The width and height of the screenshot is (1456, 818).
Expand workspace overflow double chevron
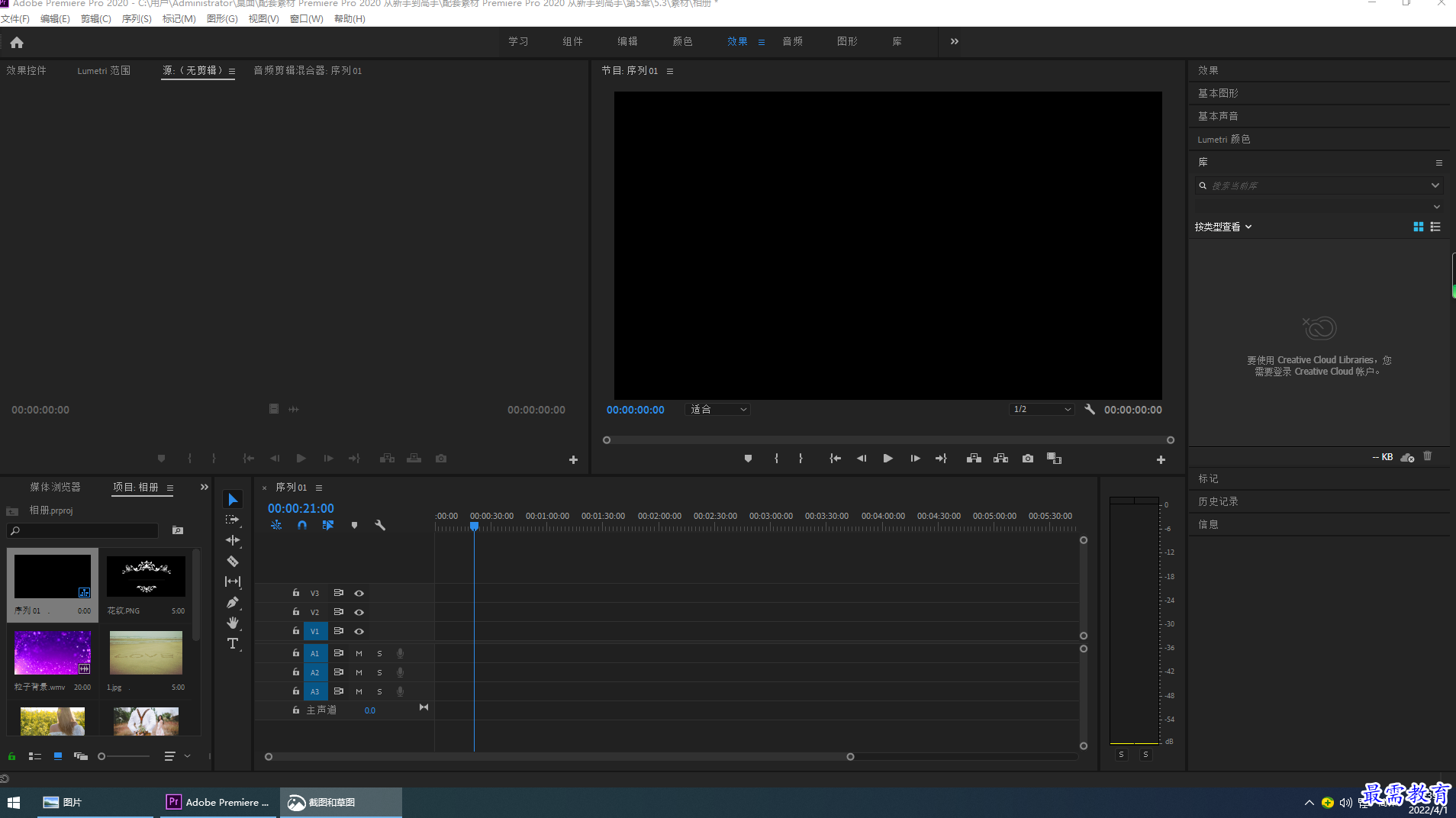tap(954, 41)
